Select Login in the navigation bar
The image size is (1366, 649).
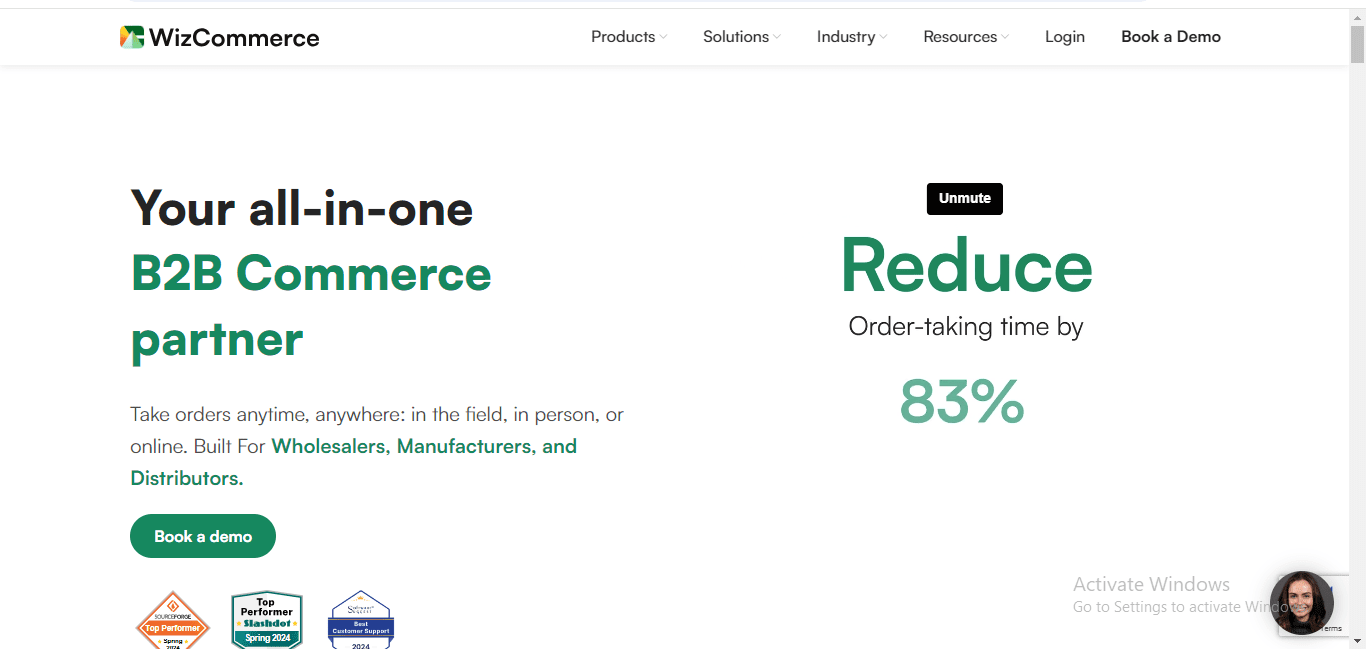[x=1065, y=36]
